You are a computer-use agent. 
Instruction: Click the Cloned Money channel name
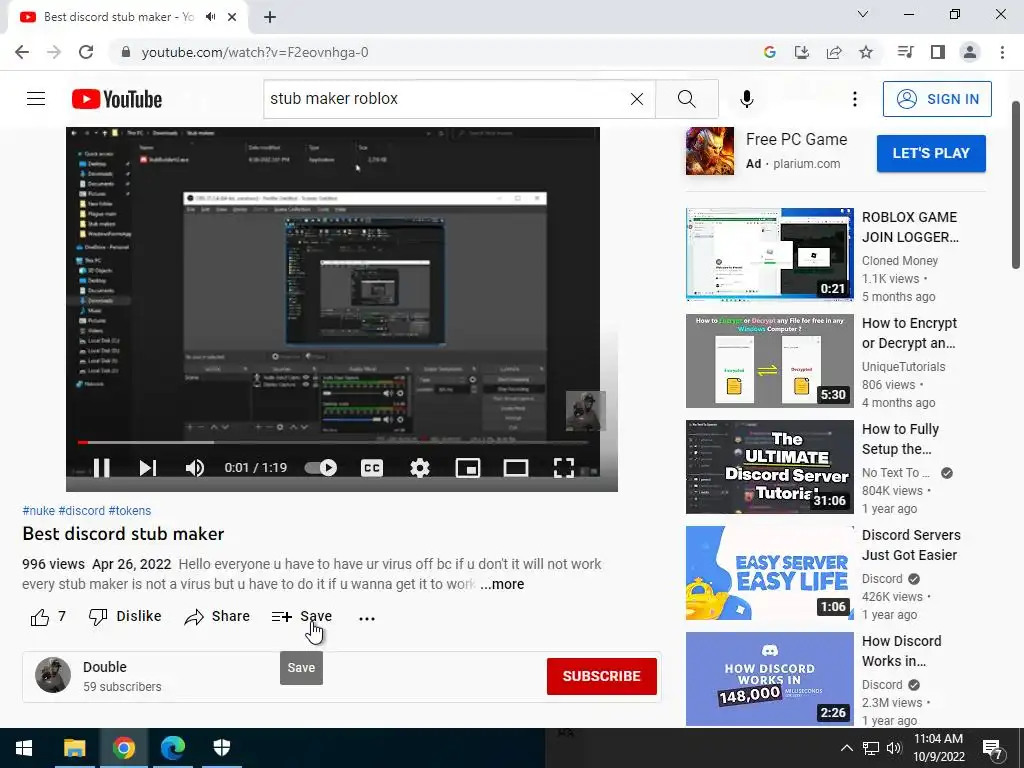point(900,261)
